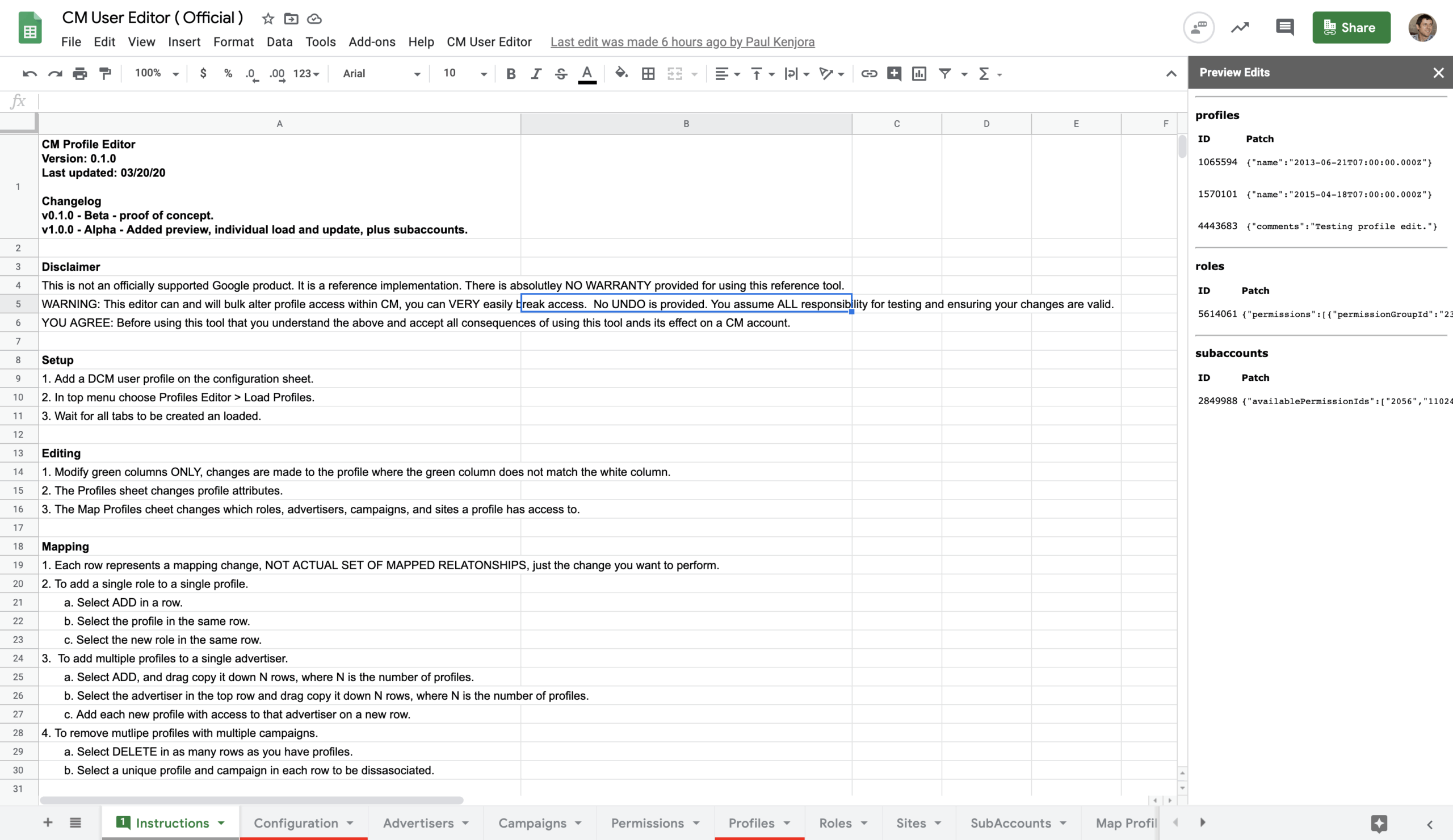Toggle bold formatting

(x=510, y=73)
